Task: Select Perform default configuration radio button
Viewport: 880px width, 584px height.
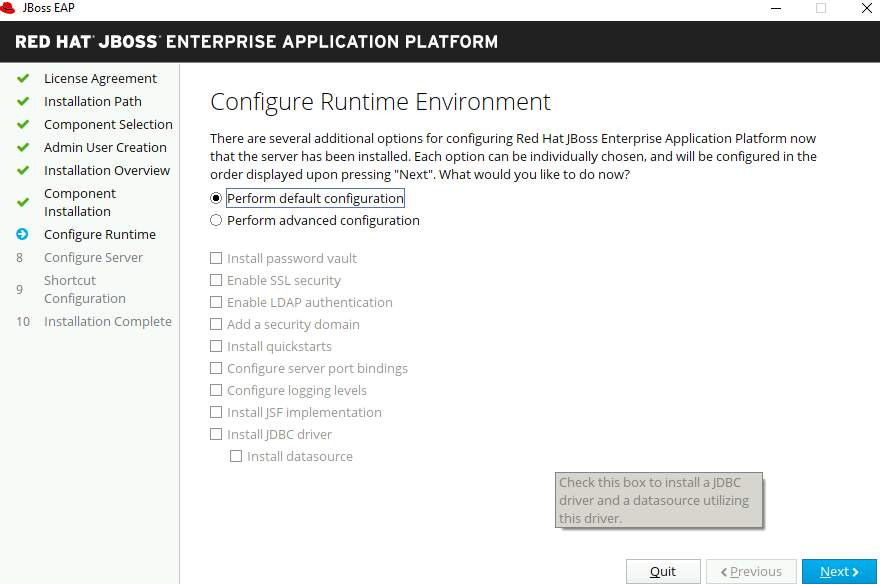Action: coord(216,198)
